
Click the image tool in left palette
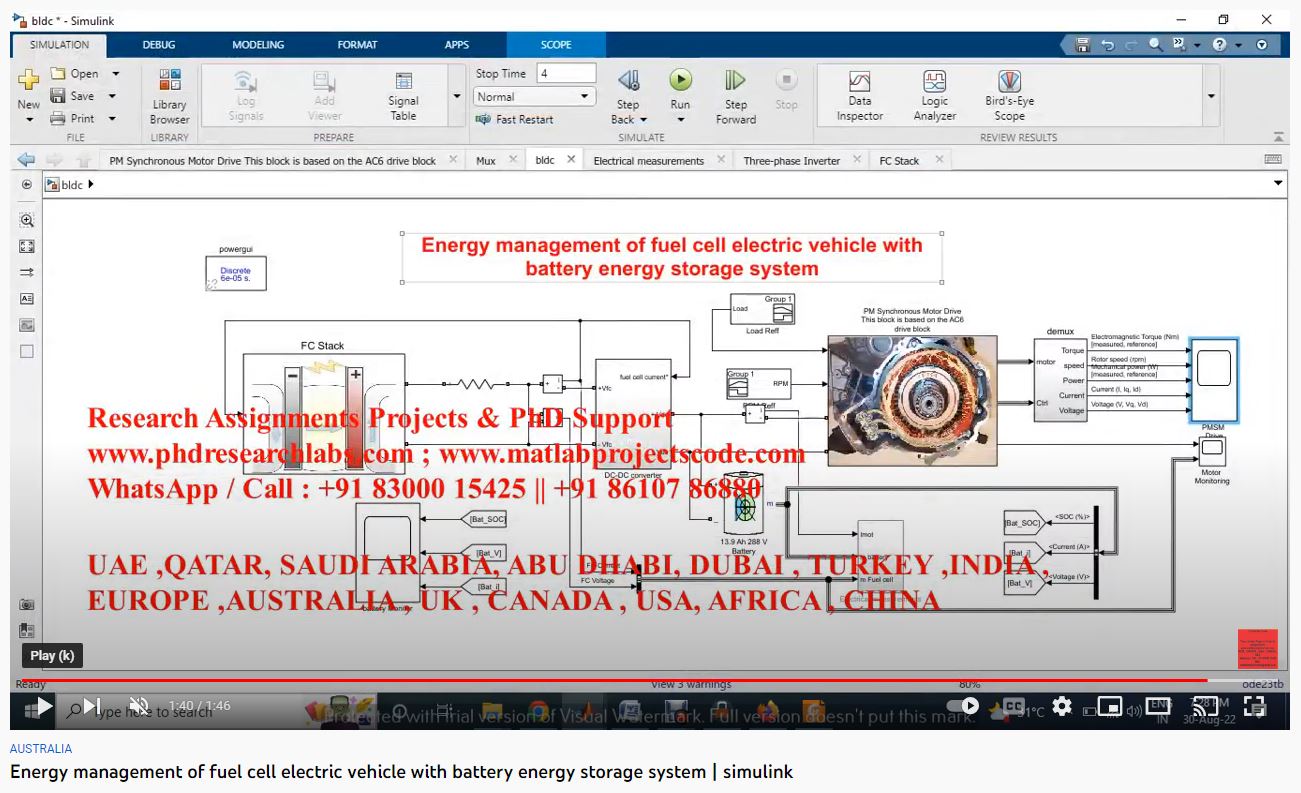click(x=27, y=325)
